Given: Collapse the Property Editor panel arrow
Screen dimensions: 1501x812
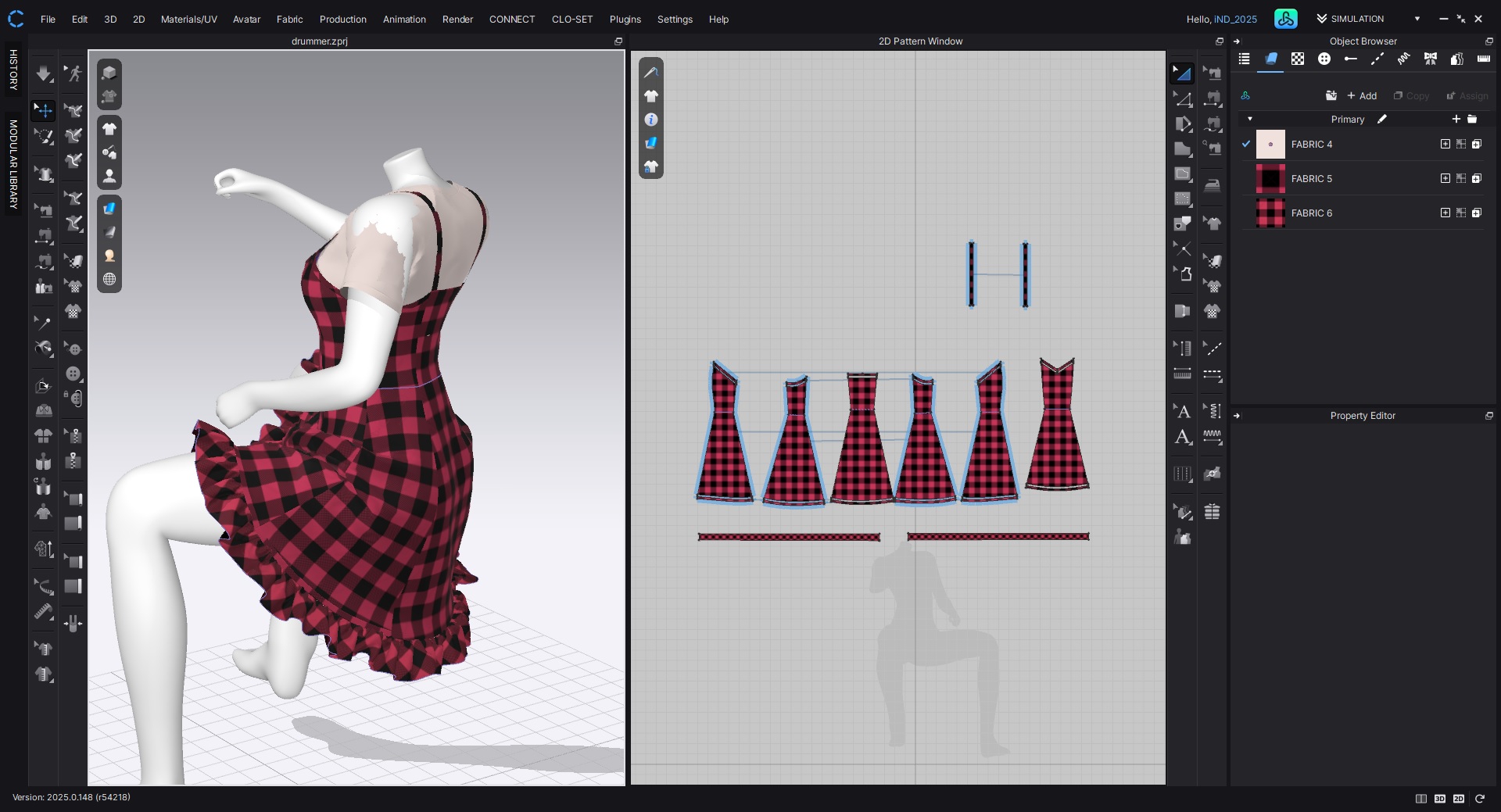Looking at the screenshot, I should point(1237,416).
